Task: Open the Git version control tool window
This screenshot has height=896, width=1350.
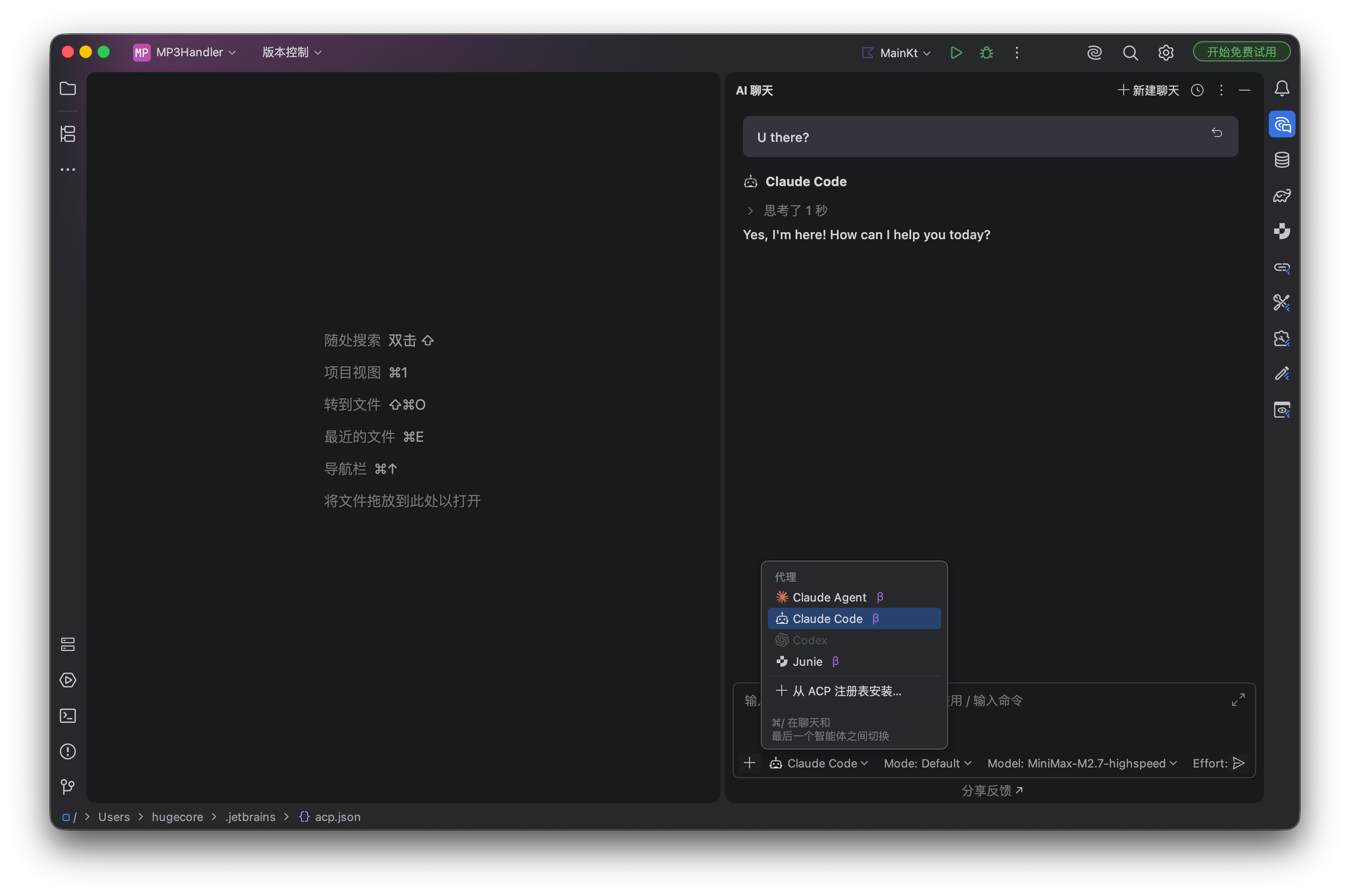Action: tap(67, 787)
